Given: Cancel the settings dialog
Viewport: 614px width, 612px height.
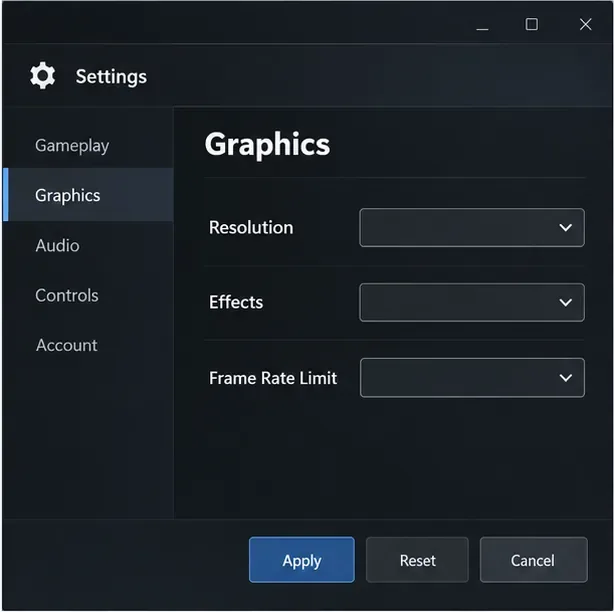Looking at the screenshot, I should 533,560.
